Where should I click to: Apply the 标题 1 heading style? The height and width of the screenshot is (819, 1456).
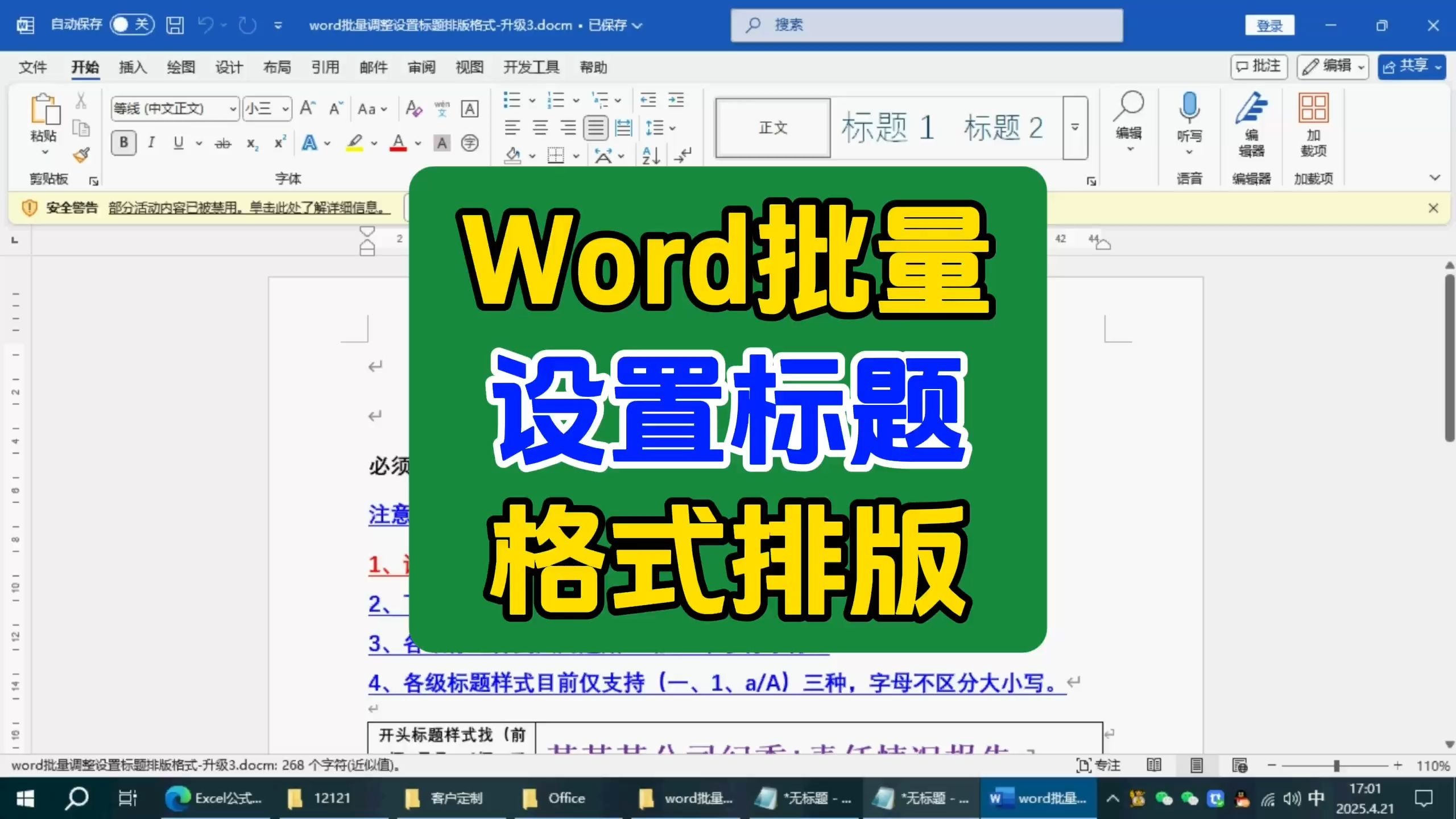[887, 127]
